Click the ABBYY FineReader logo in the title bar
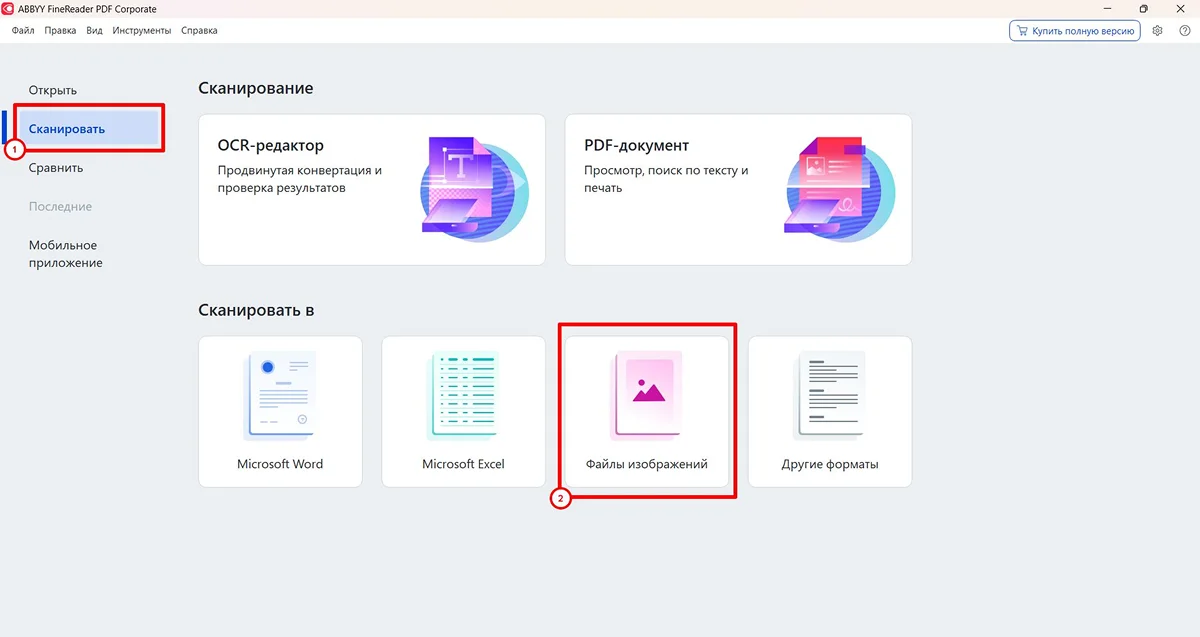Viewport: 1200px width, 637px height. pos(9,9)
